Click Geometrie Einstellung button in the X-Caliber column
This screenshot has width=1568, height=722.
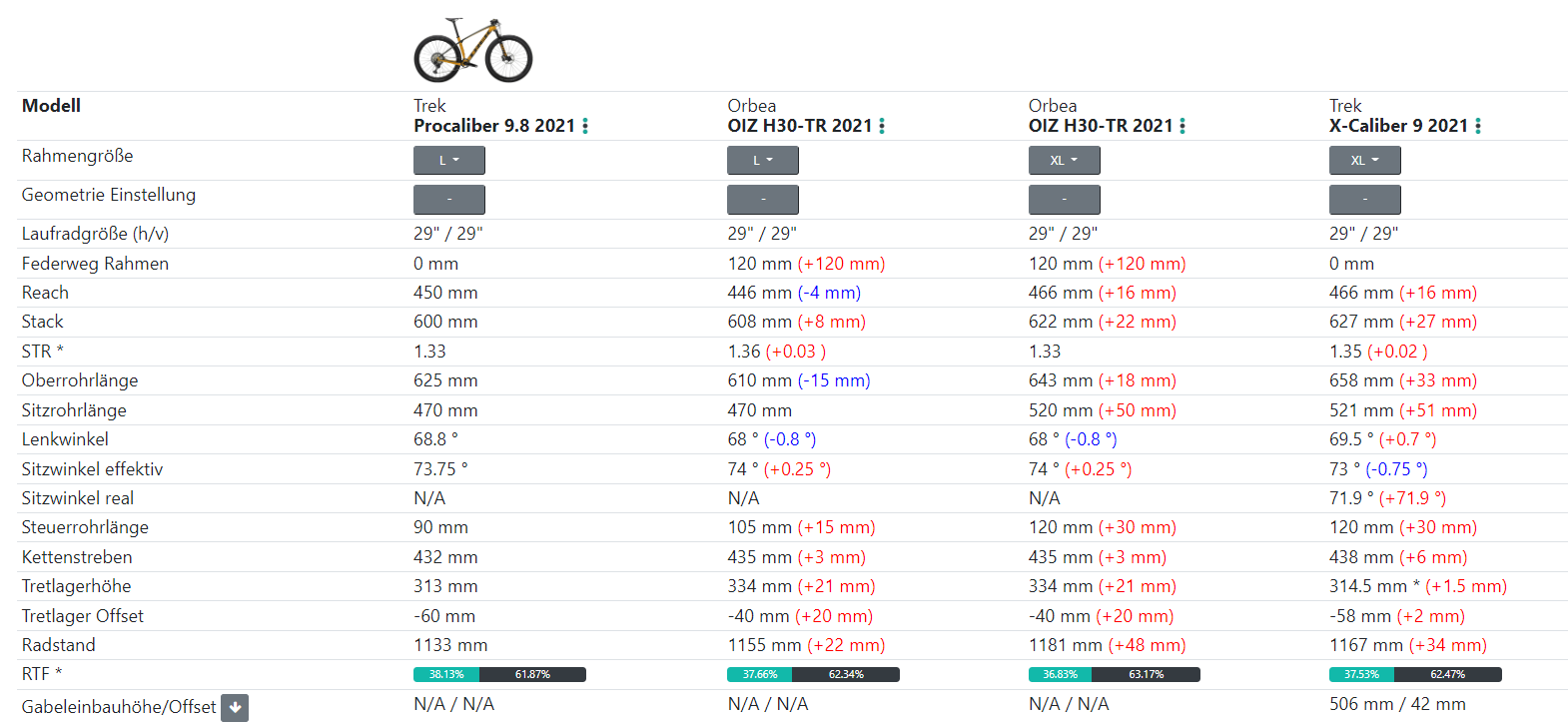1364,200
